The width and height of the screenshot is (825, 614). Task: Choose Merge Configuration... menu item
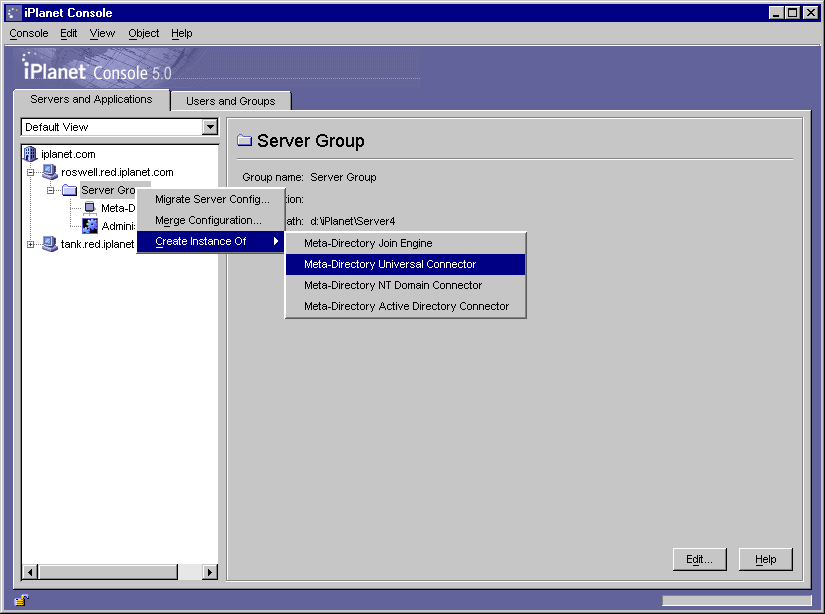(211, 220)
